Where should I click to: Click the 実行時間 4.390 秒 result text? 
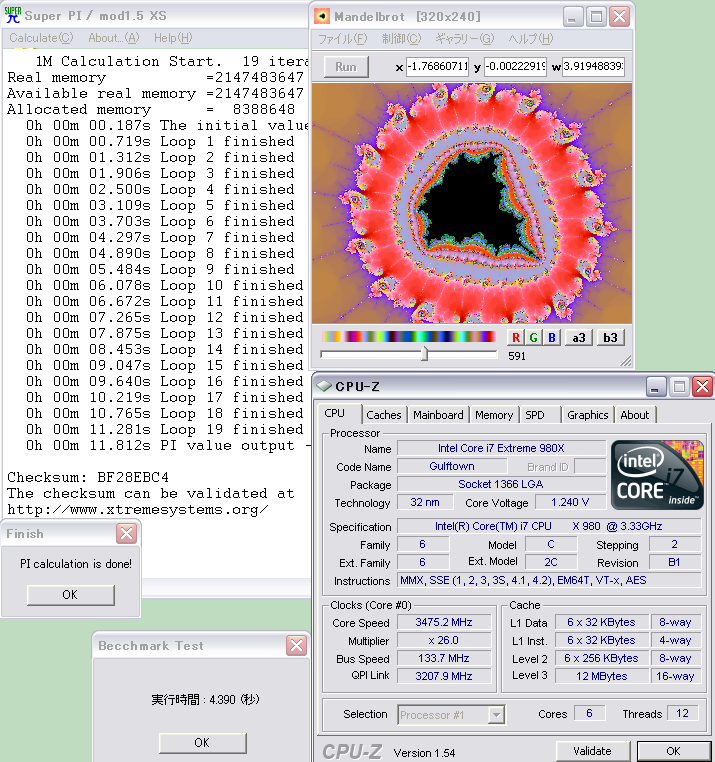click(x=205, y=699)
